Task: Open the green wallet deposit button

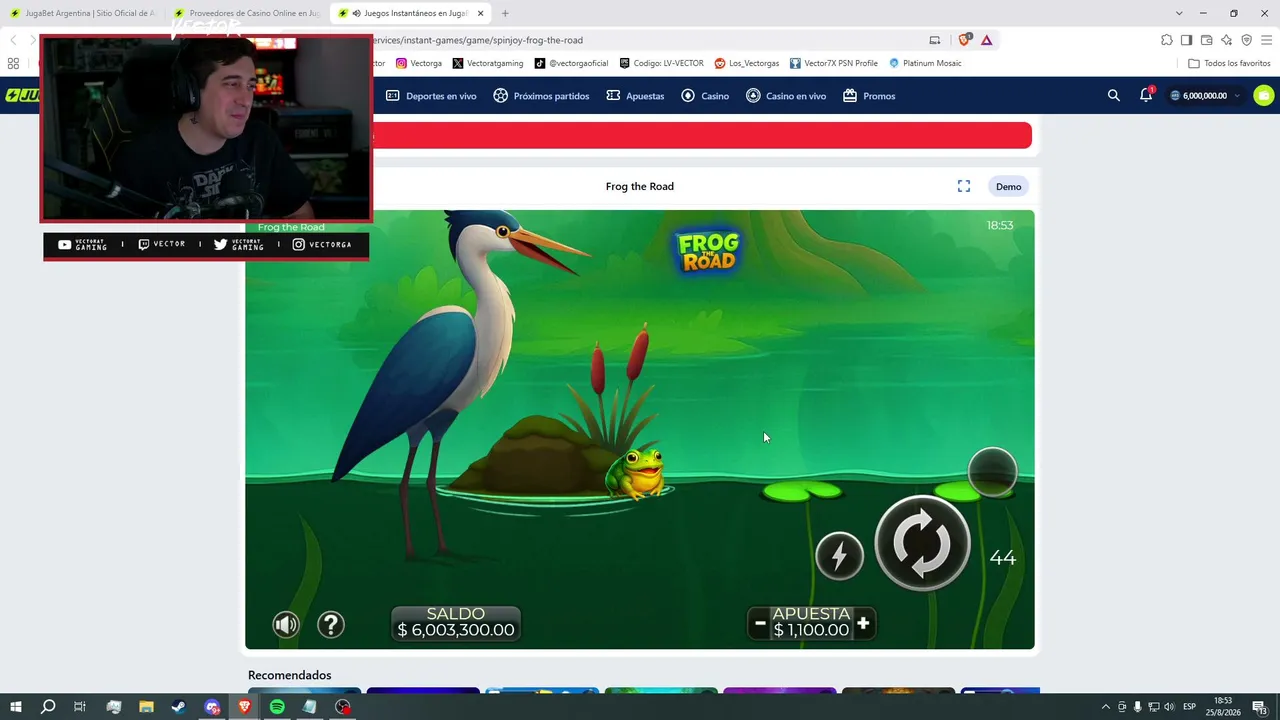Action: (1264, 96)
